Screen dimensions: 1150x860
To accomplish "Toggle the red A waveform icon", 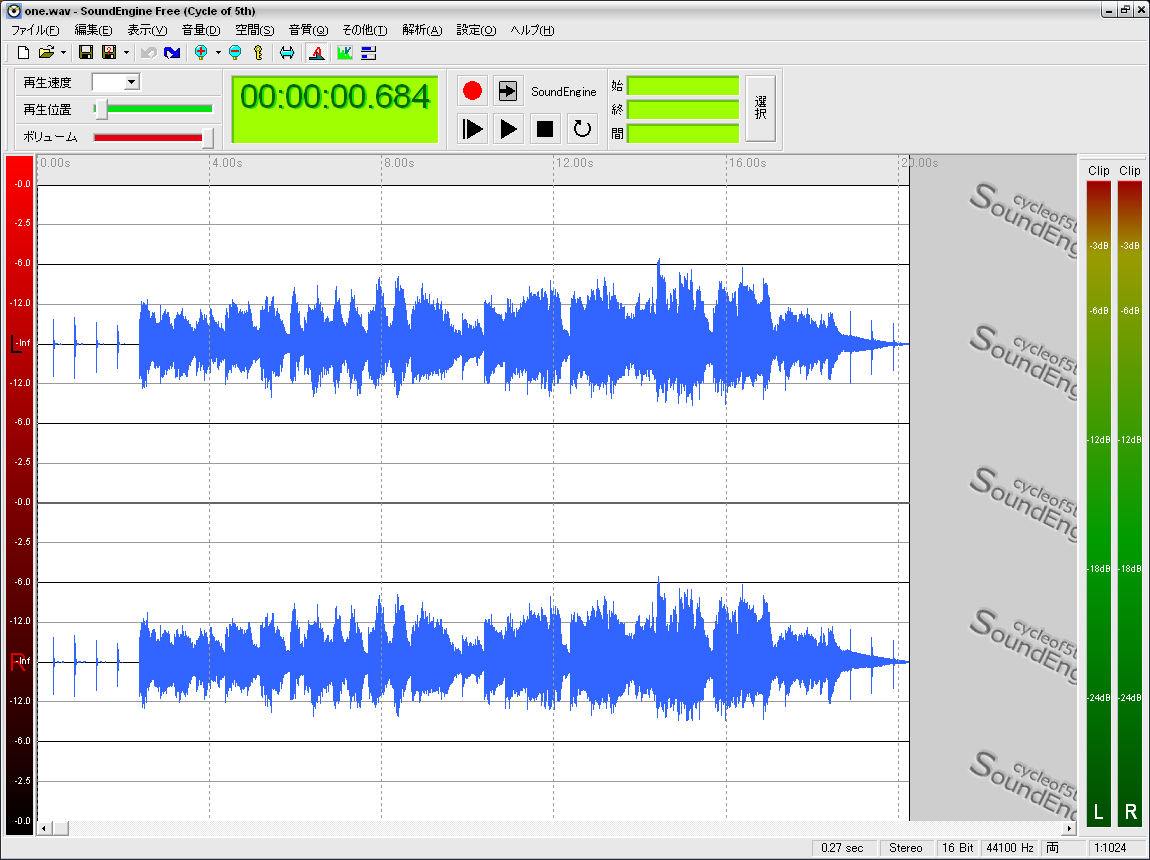I will (317, 52).
